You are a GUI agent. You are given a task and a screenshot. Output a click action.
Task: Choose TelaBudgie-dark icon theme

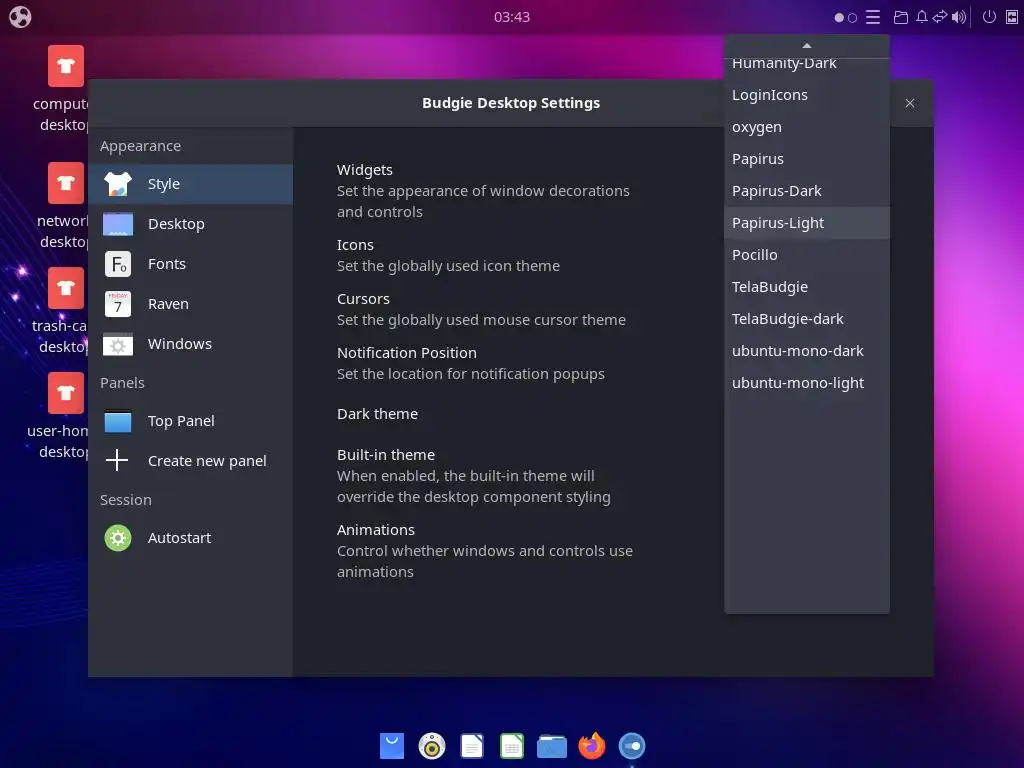pos(807,319)
